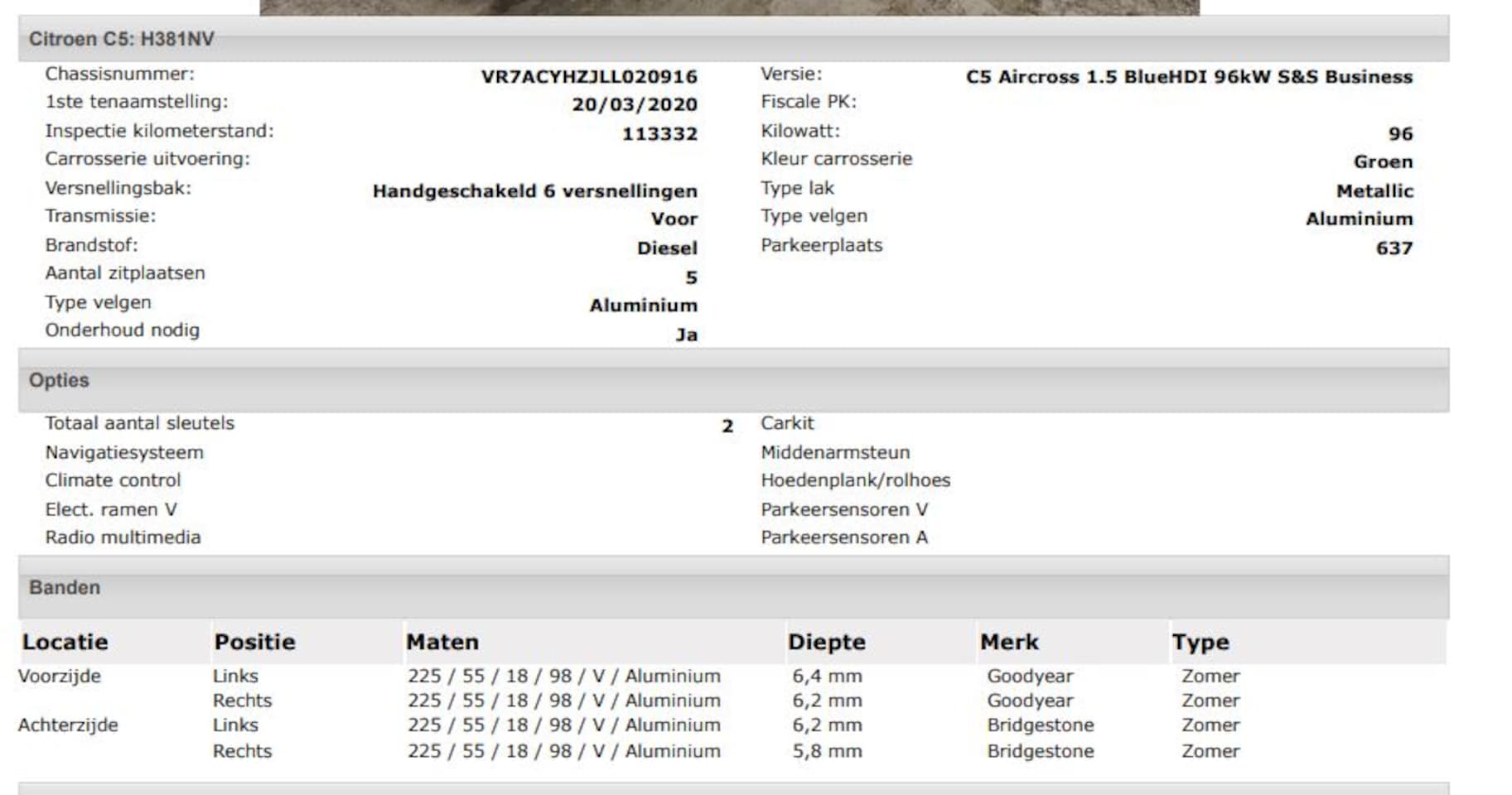Viewport: 1512px width, 795px height.
Task: Click the first registration date 20/03/2020
Action: click(x=634, y=104)
